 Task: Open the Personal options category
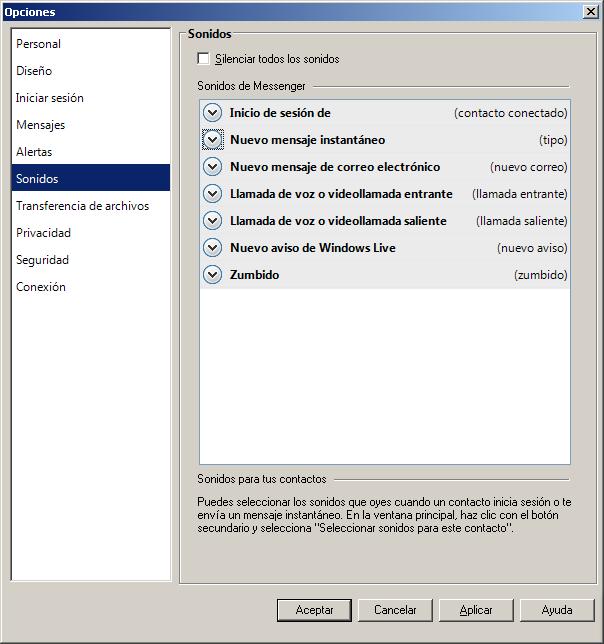click(39, 44)
